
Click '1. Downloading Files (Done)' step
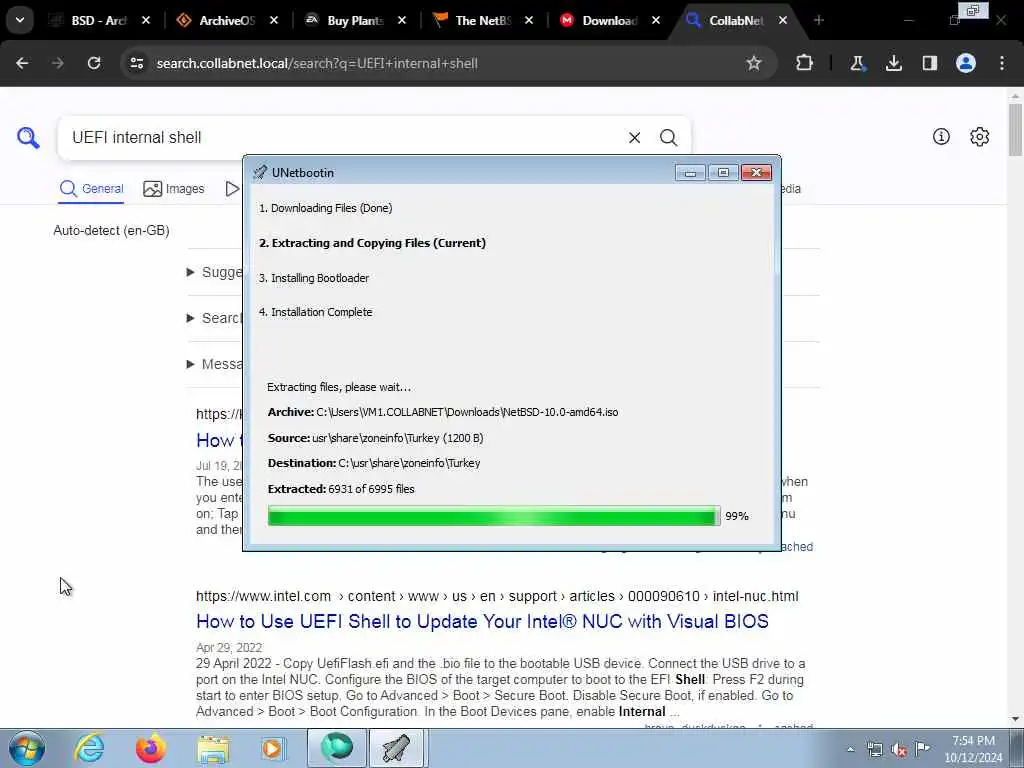click(x=325, y=208)
